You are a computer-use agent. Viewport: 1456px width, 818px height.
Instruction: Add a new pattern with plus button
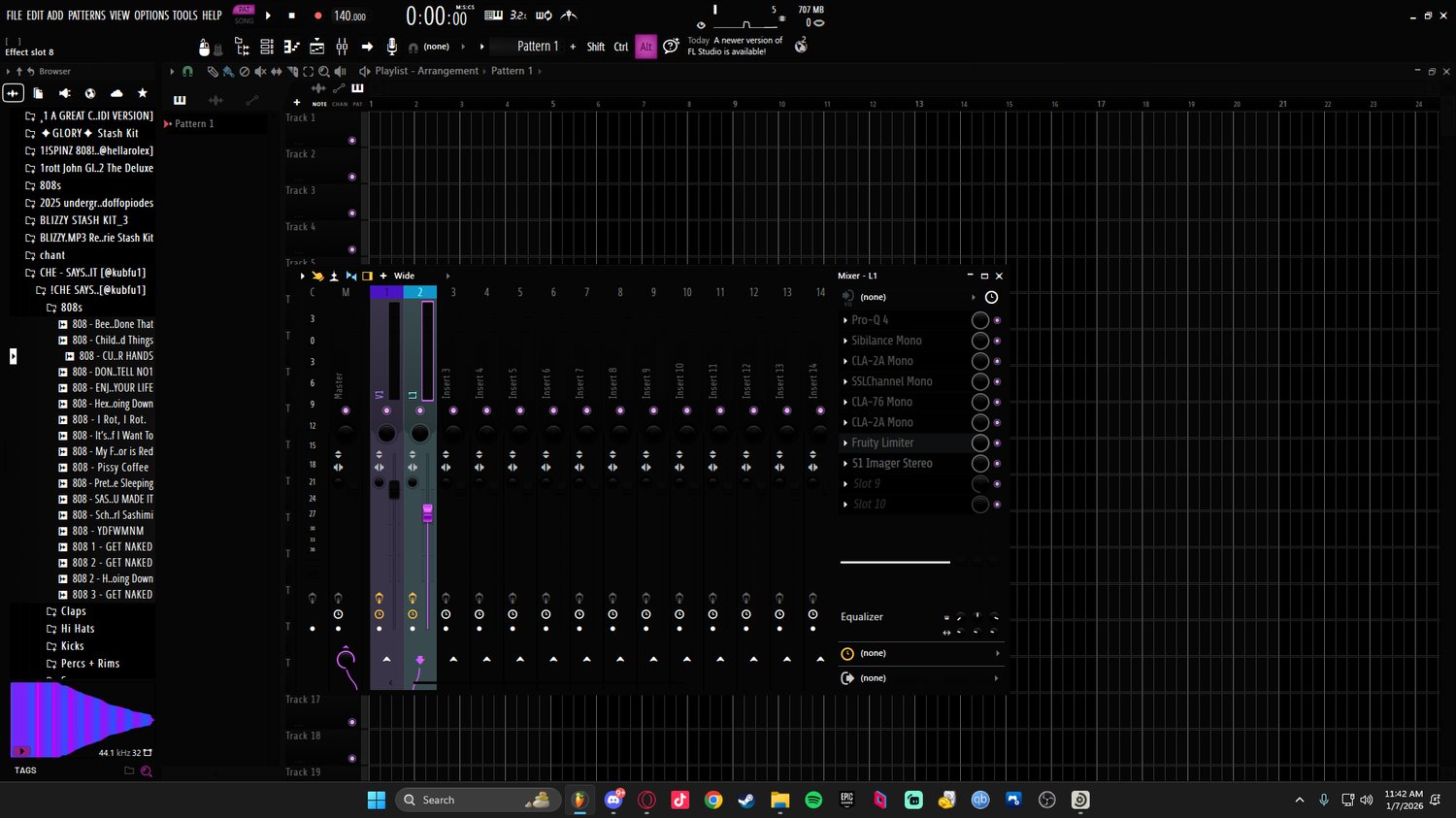click(x=573, y=47)
